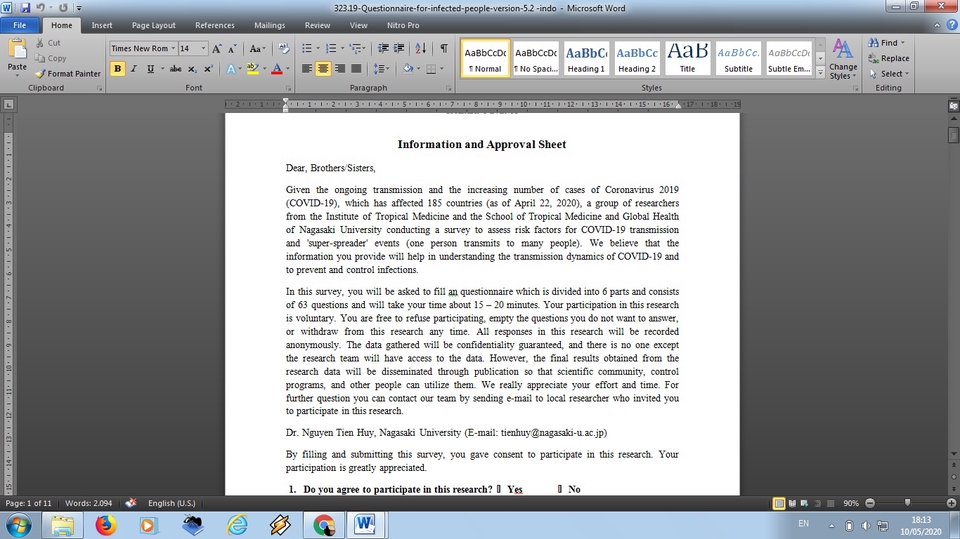
Task: Apply bullet list formatting
Action: click(307, 48)
